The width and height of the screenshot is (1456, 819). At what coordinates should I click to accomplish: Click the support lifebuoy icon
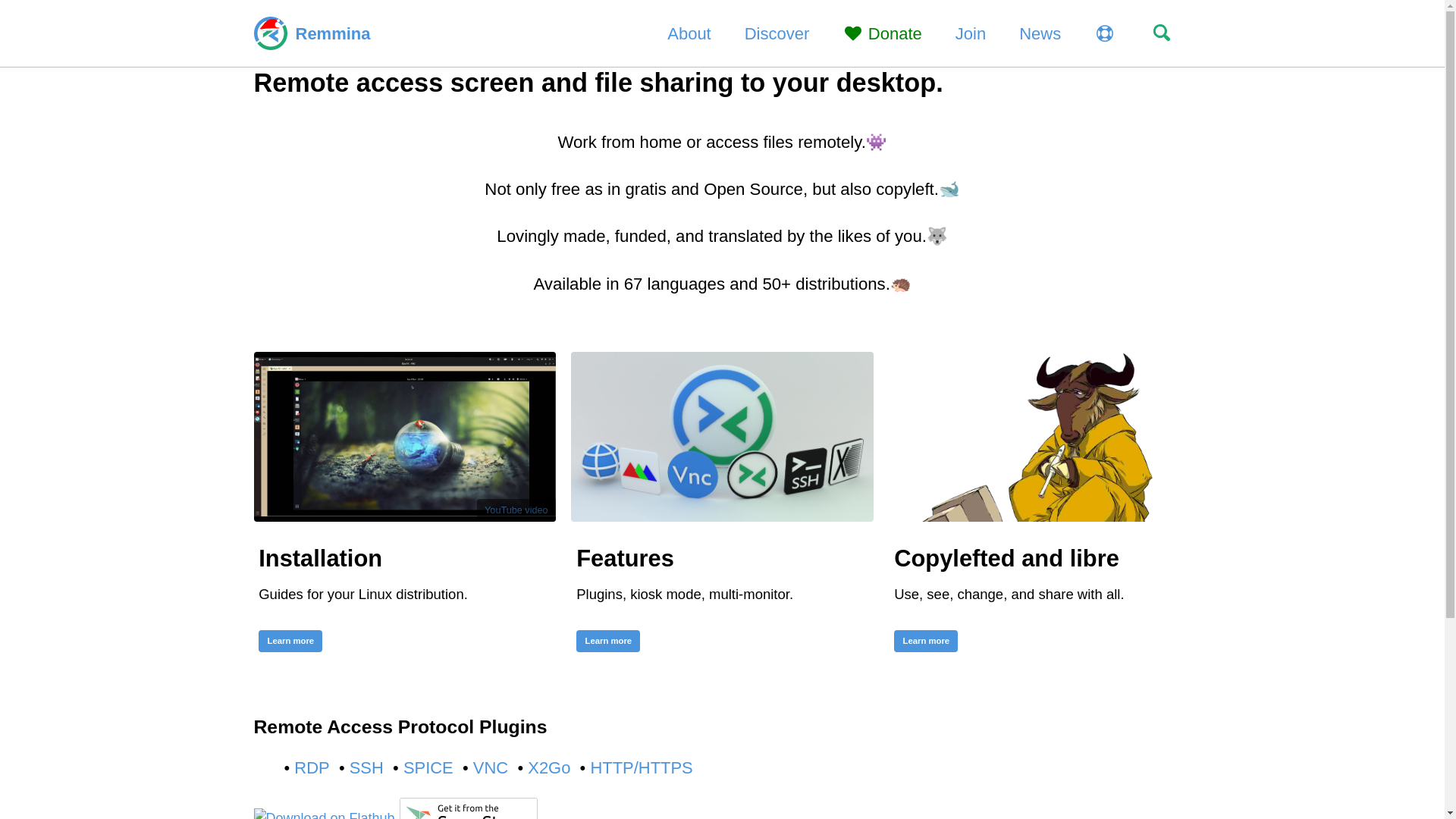click(1104, 33)
